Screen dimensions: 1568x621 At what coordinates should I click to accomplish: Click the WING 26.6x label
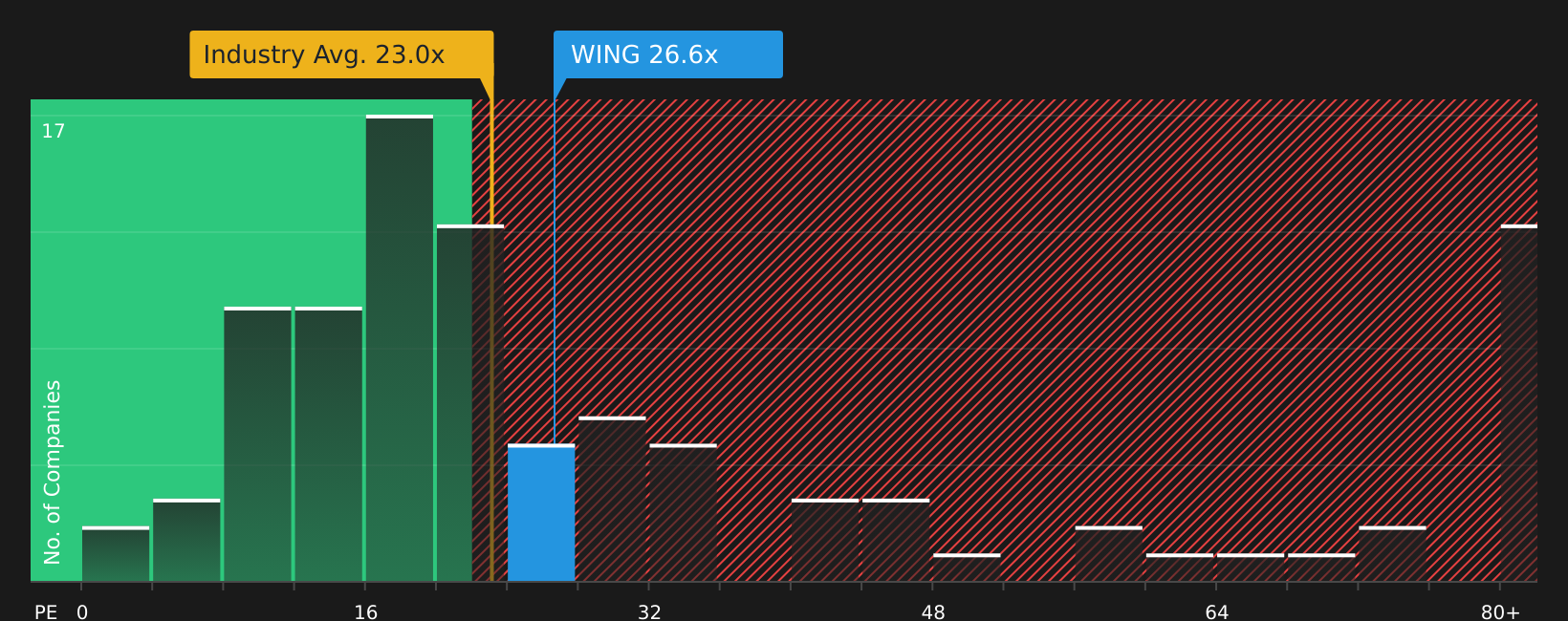pos(668,54)
